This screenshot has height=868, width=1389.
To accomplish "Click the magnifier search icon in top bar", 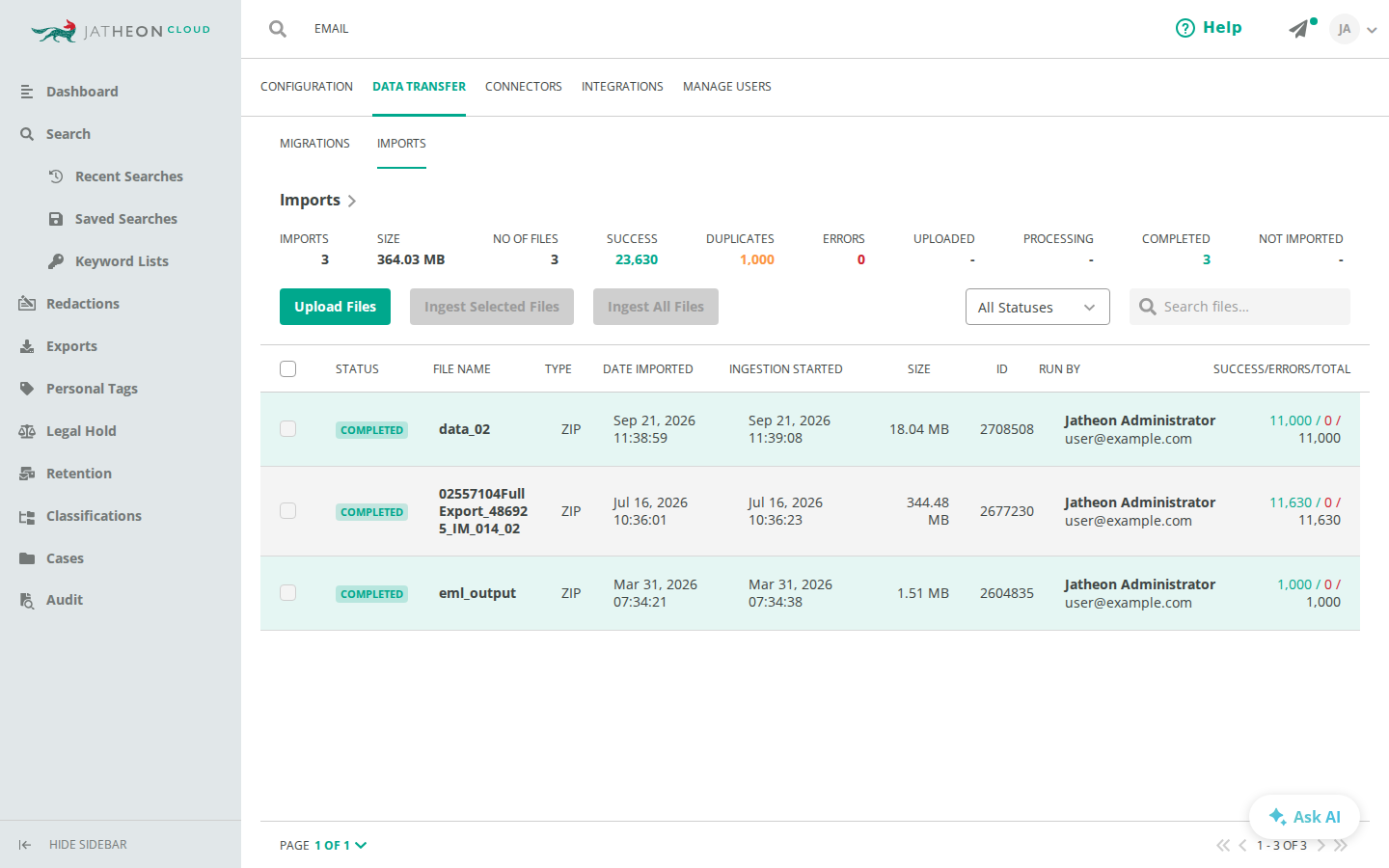I will click(278, 29).
